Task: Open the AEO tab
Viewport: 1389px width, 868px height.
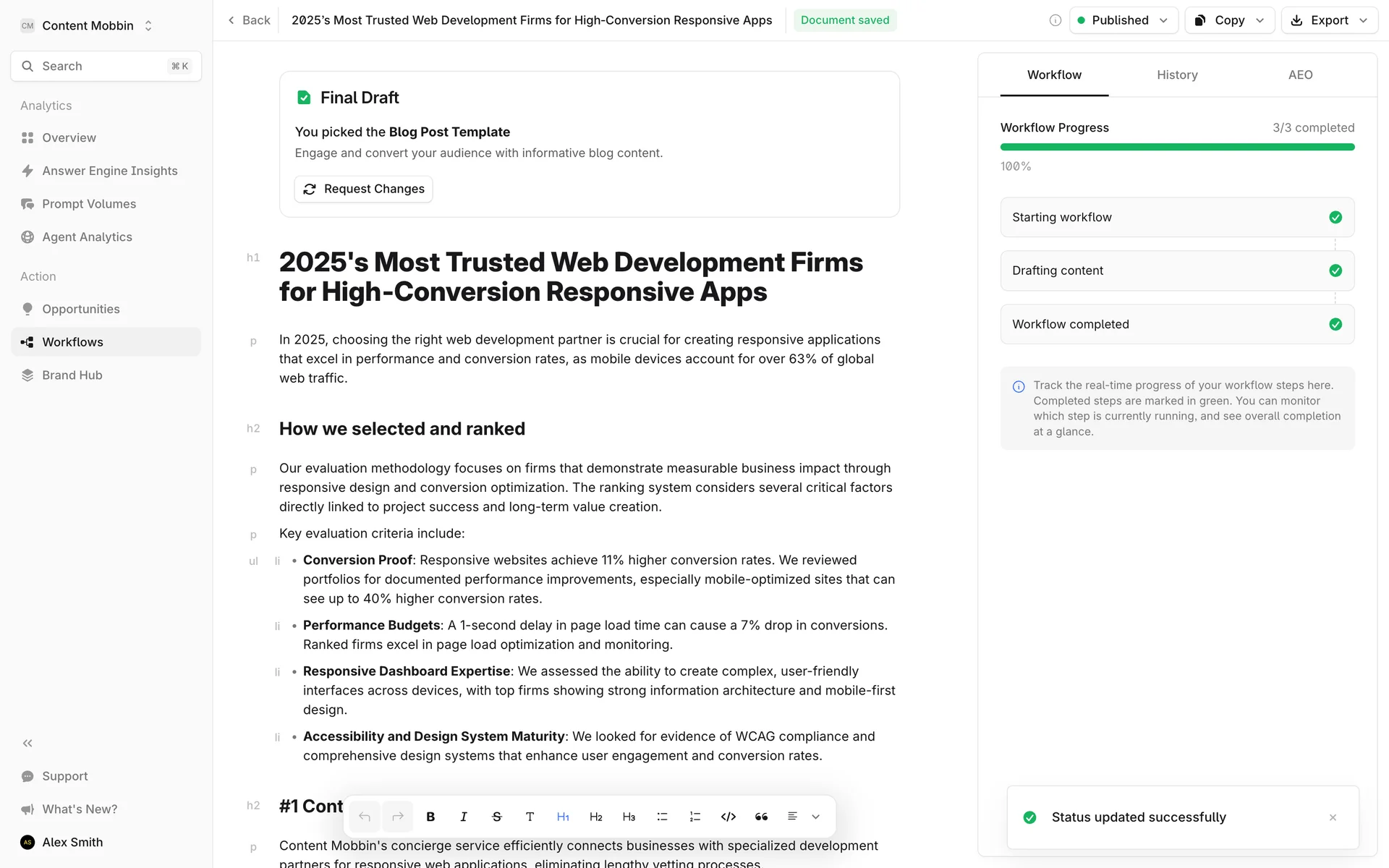Action: pyautogui.click(x=1300, y=75)
